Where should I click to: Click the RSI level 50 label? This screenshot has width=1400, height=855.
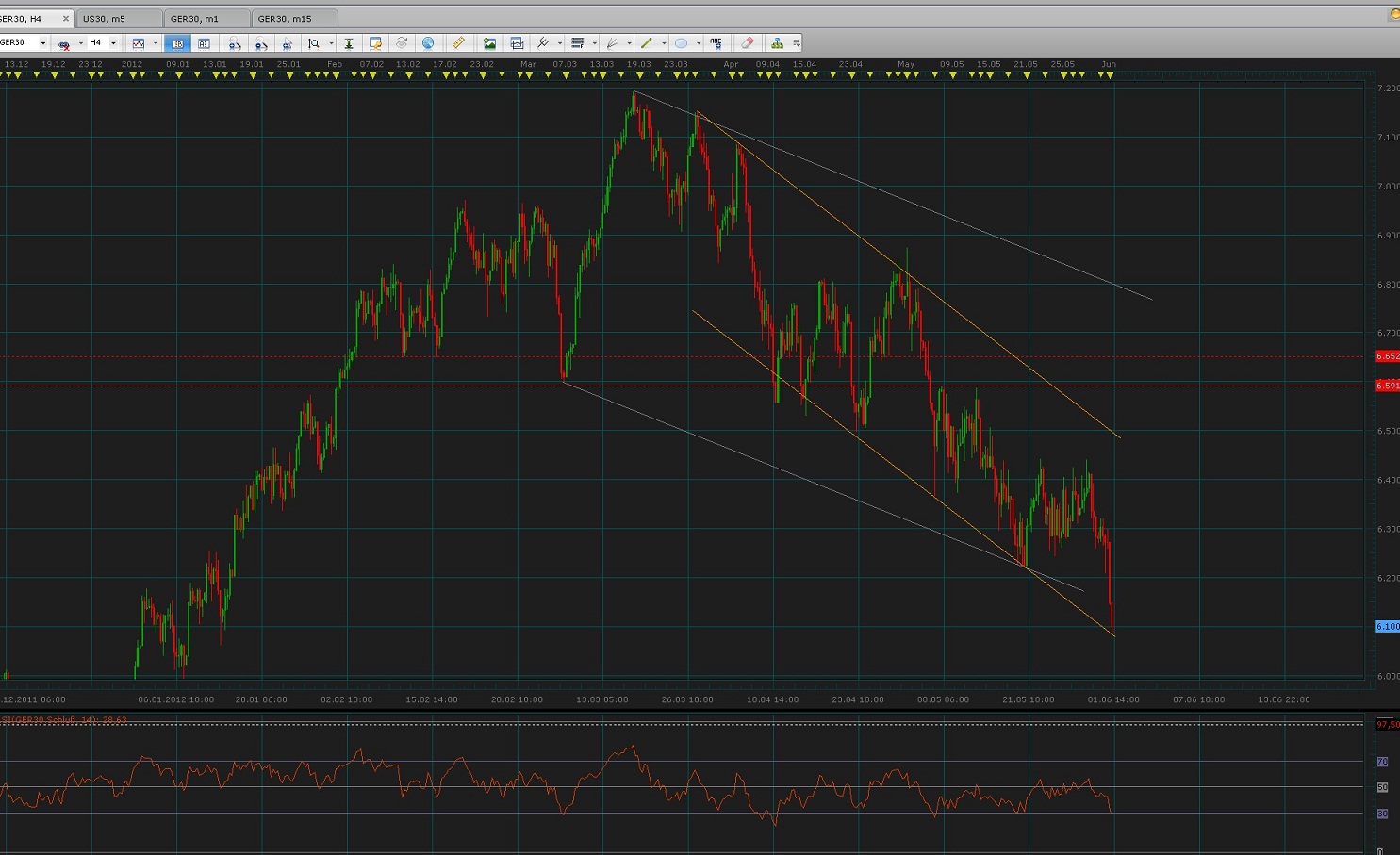1383,787
